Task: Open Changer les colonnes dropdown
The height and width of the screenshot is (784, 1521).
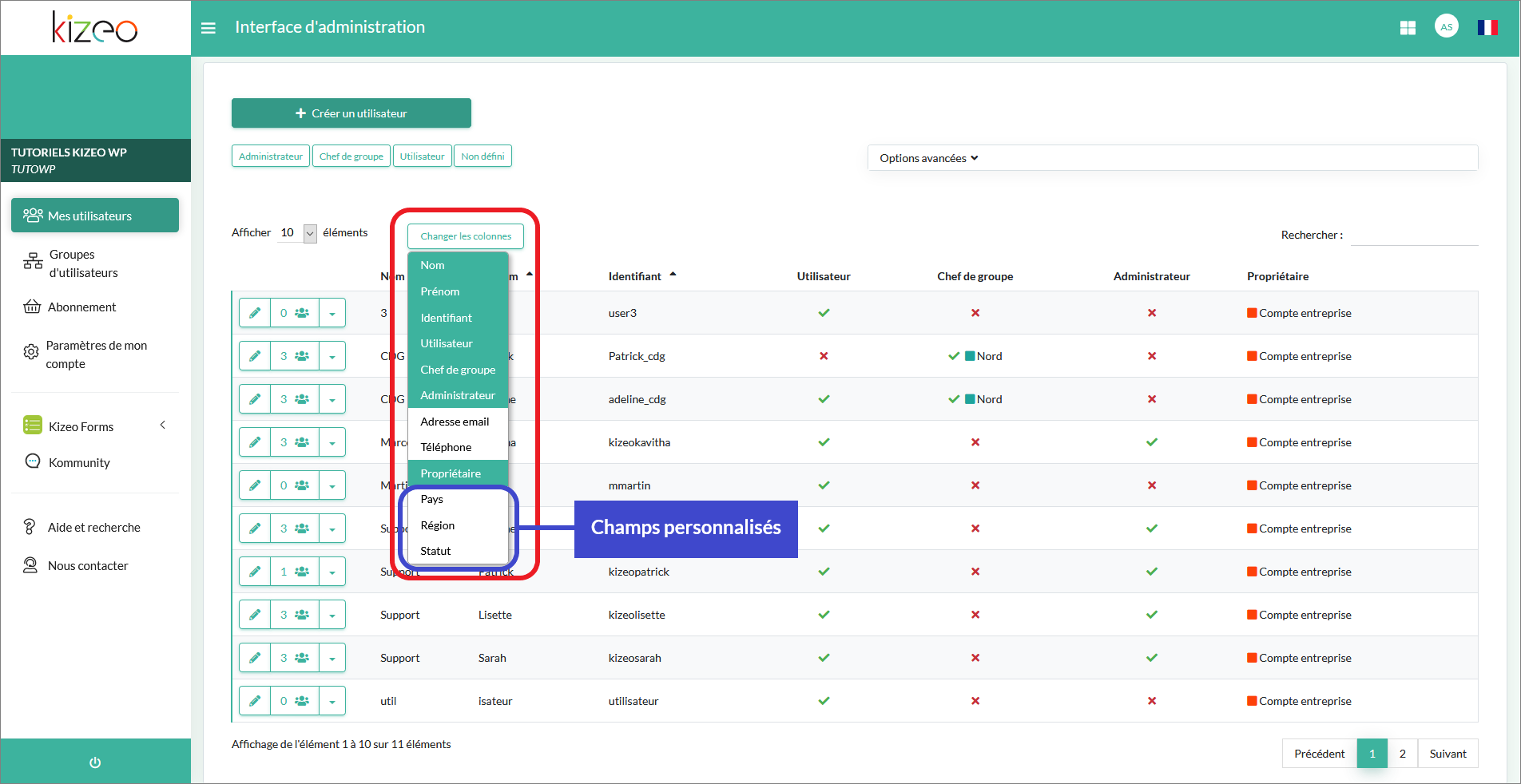Action: click(466, 236)
